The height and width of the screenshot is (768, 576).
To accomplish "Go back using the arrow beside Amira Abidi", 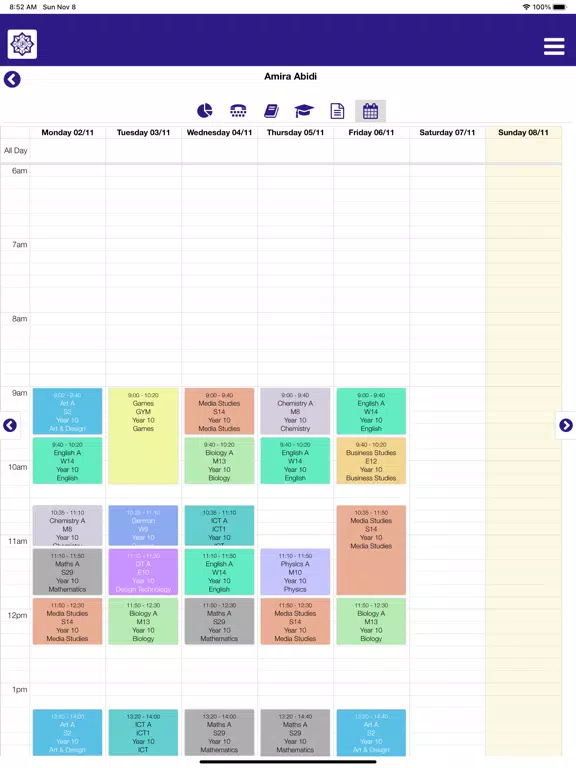I will pyautogui.click(x=12, y=79).
